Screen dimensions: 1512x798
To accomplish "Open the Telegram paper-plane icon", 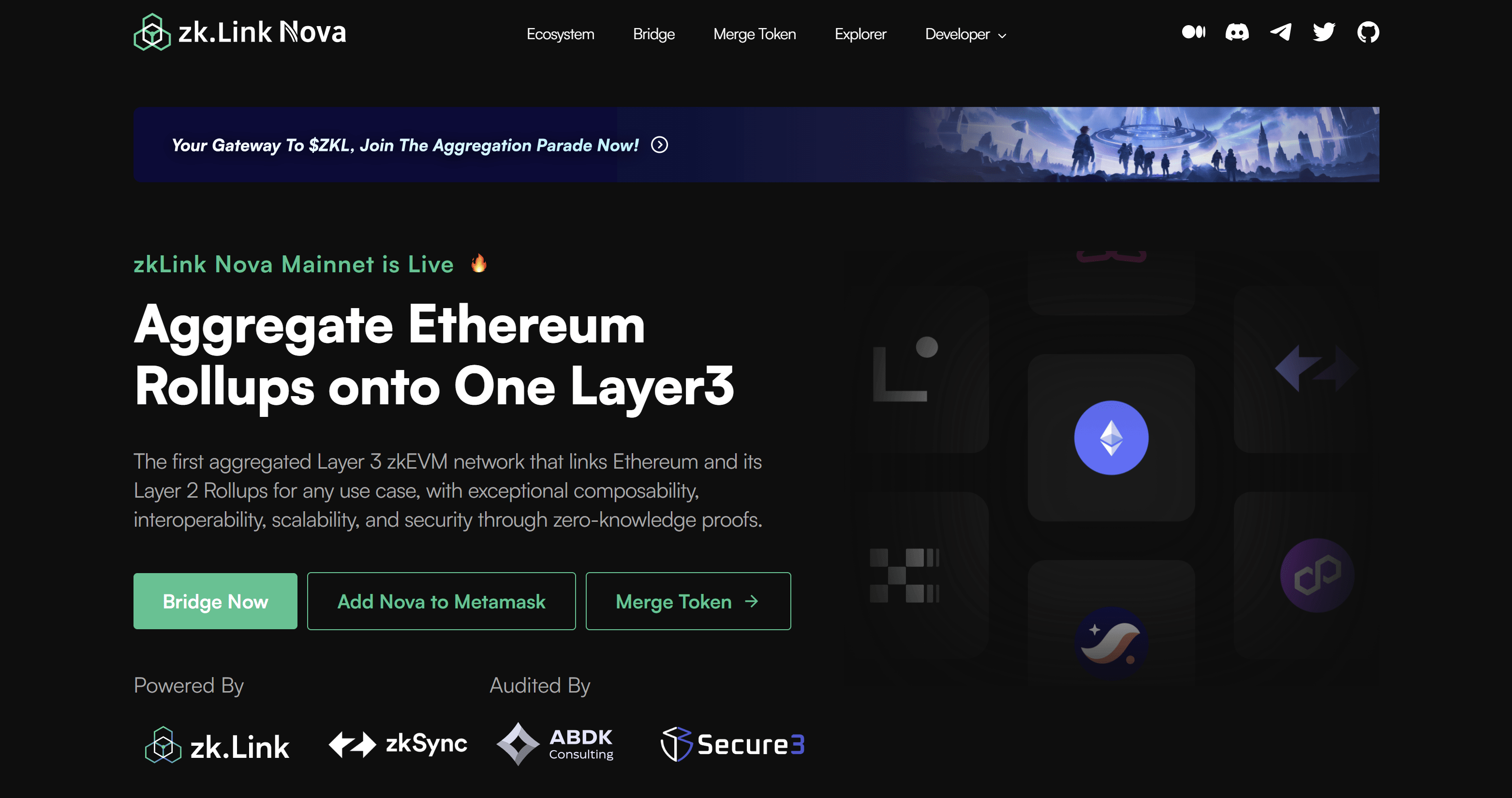I will click(x=1281, y=32).
